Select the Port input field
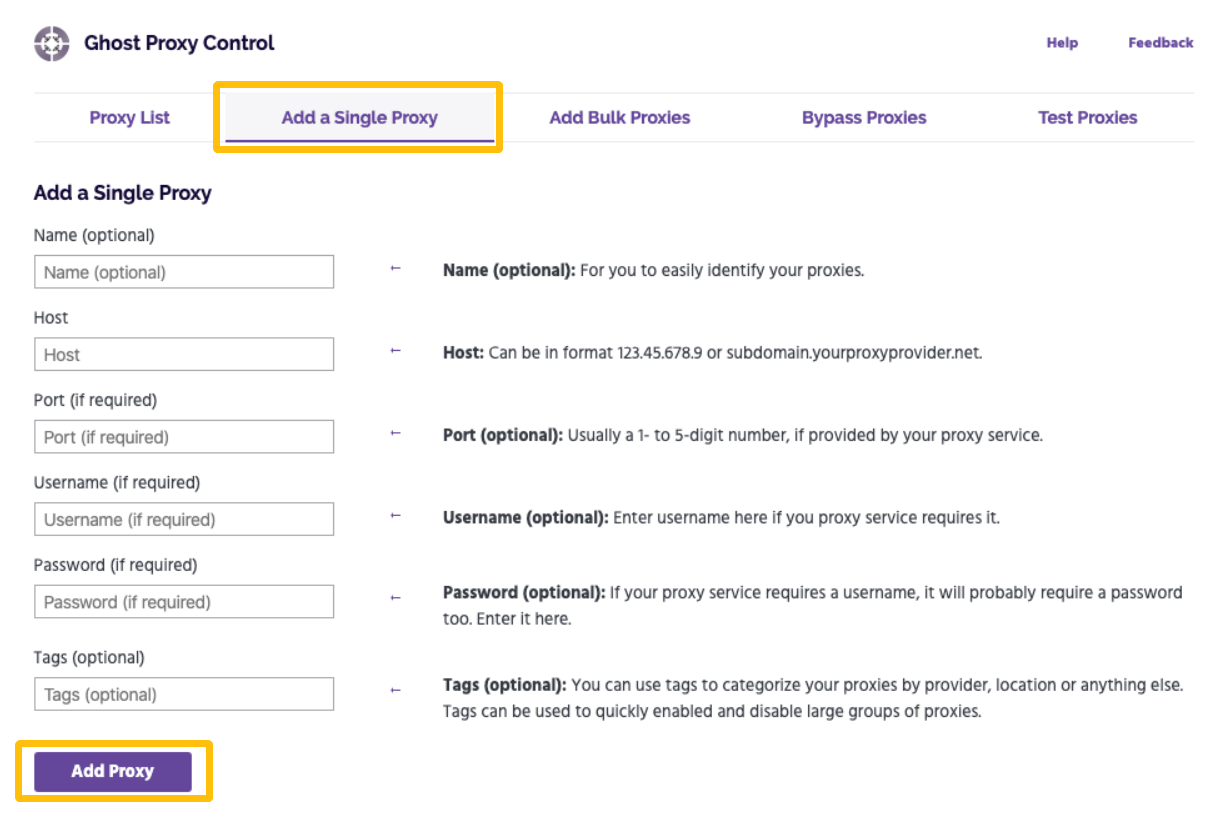Viewport: 1211px width, 818px height. coord(184,436)
